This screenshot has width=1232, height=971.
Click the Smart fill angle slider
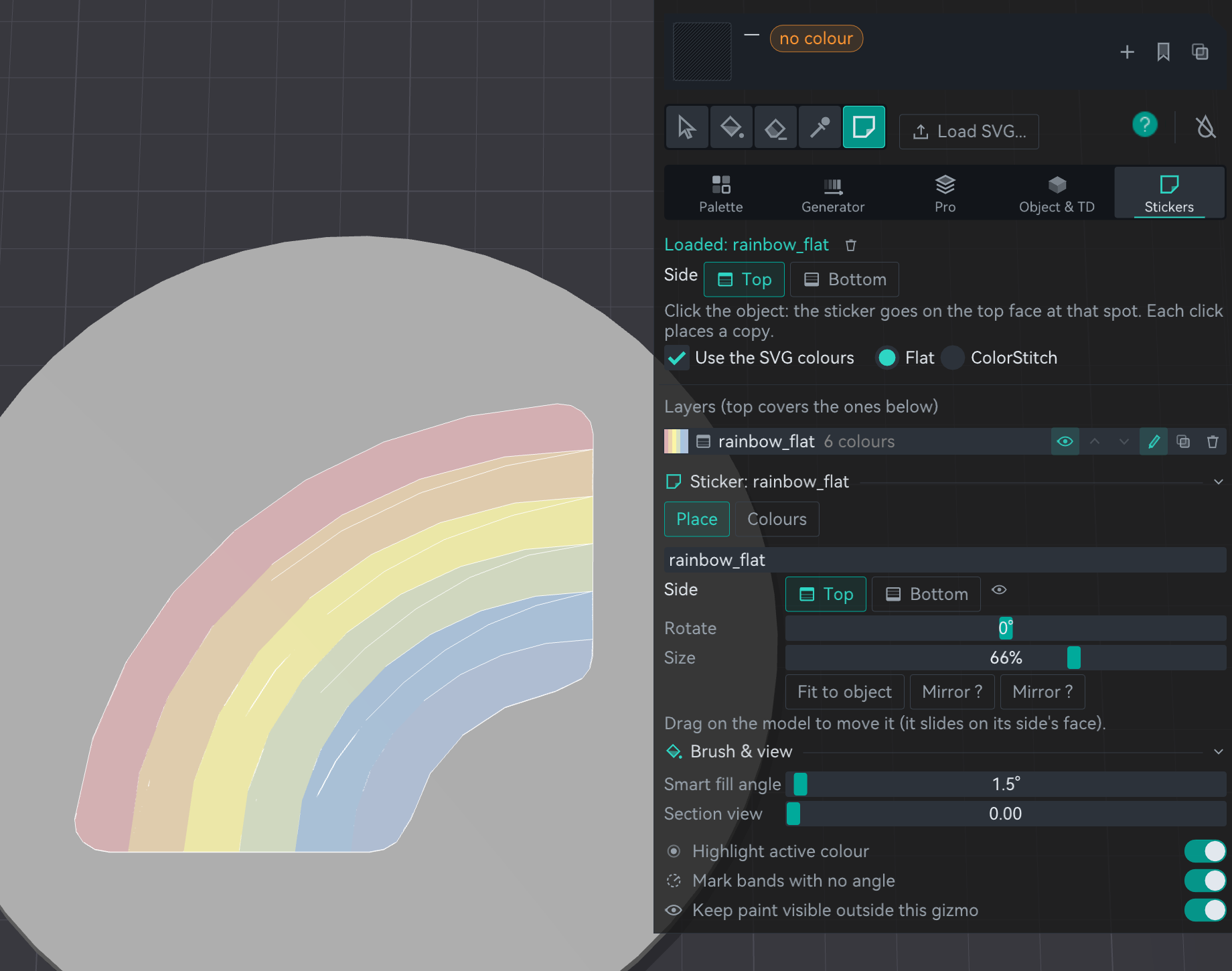tap(1006, 784)
